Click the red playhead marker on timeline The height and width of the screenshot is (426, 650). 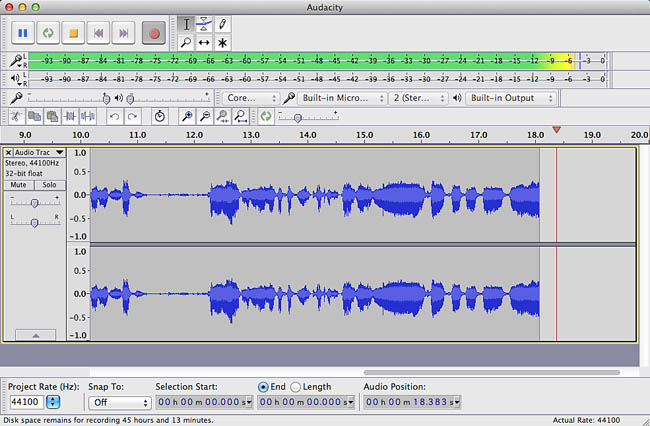(x=557, y=130)
